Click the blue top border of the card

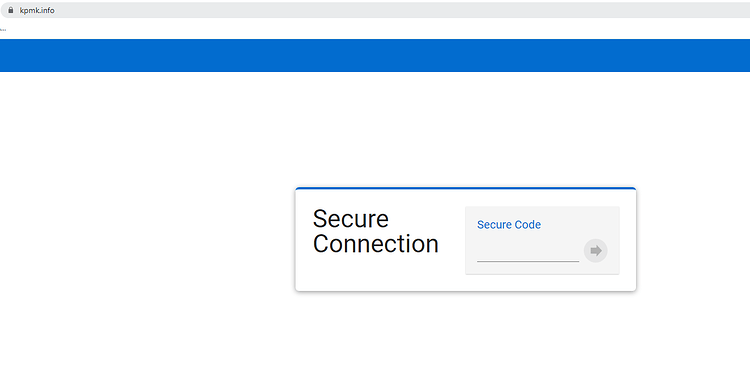coord(465,188)
